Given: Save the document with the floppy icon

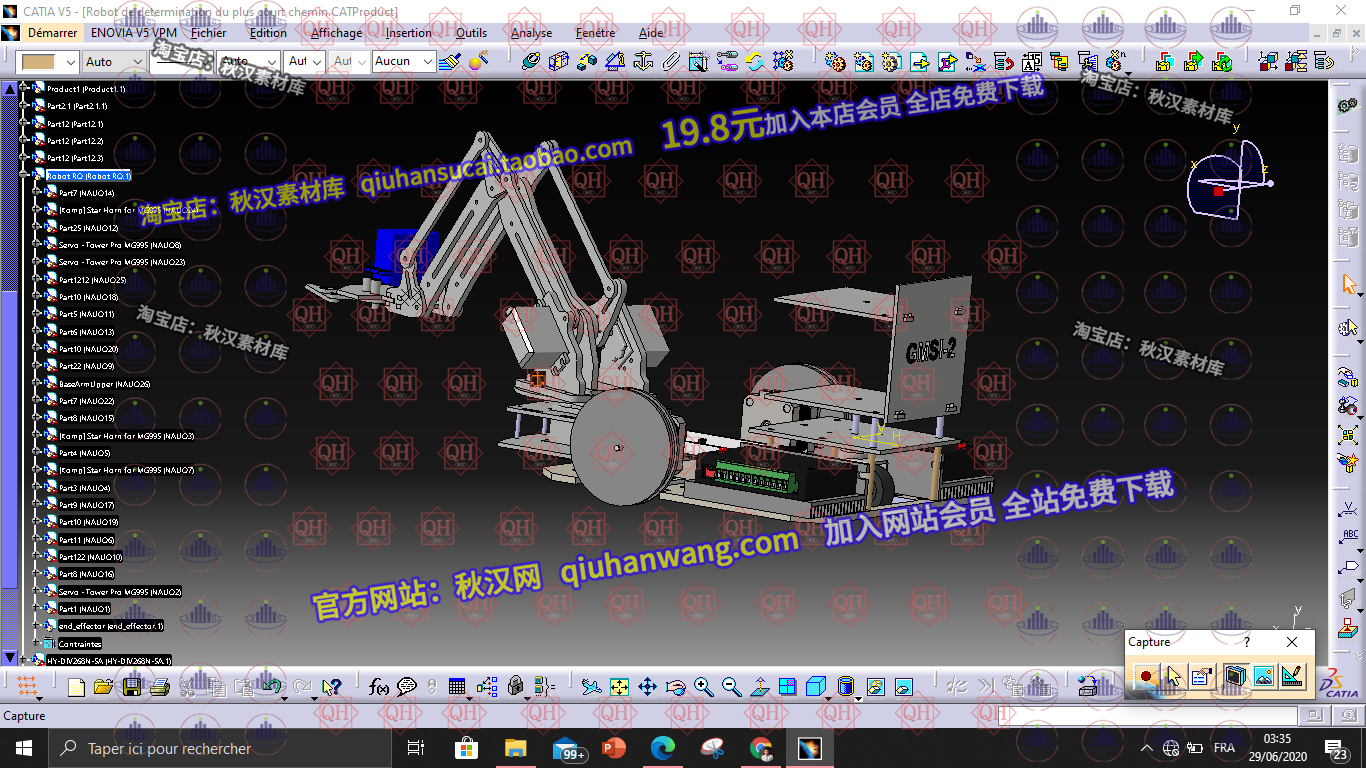Looking at the screenshot, I should pyautogui.click(x=131, y=687).
